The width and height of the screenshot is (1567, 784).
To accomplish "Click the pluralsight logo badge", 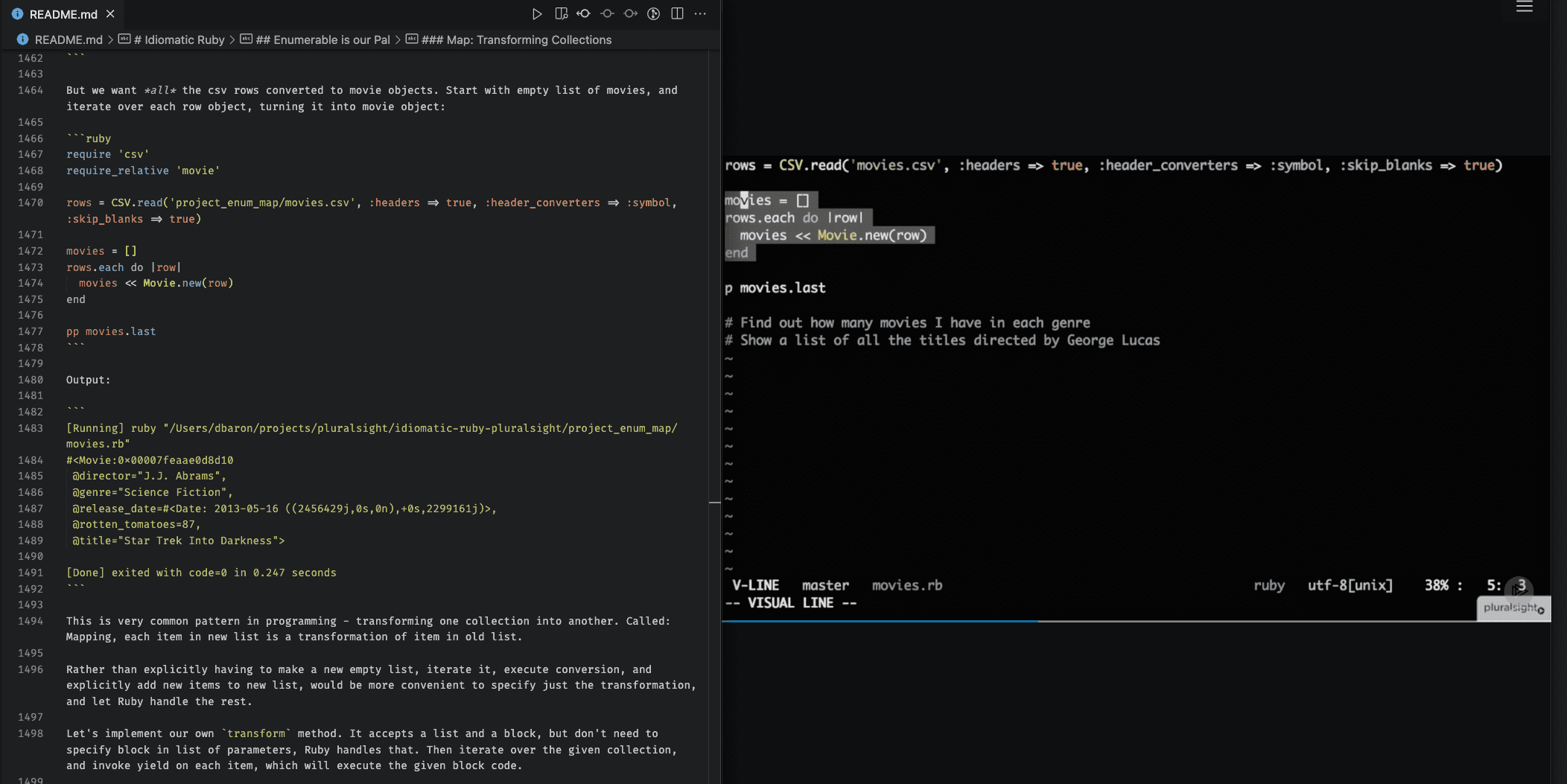I will click(x=1513, y=608).
